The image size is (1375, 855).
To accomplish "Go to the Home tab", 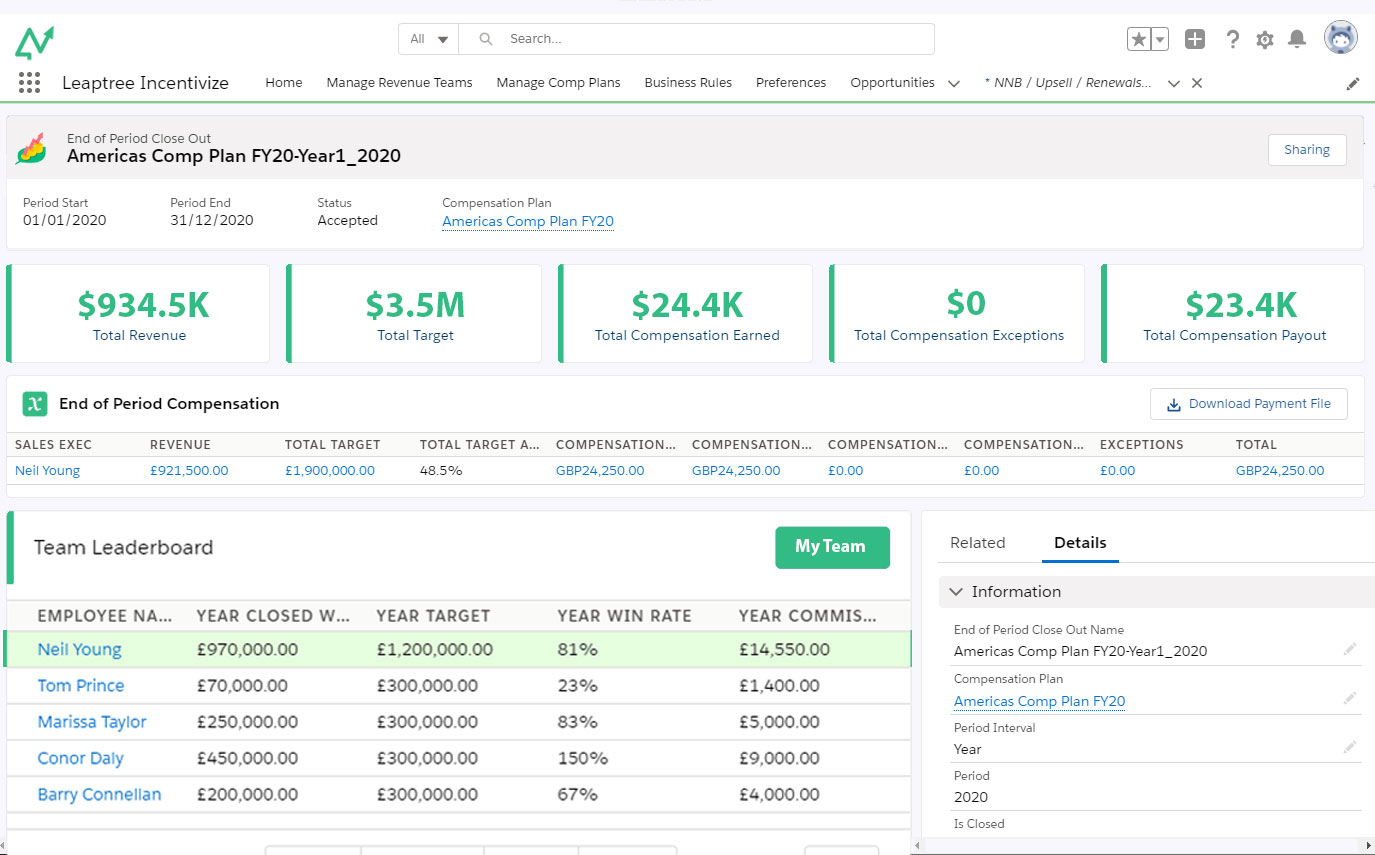I will [x=284, y=83].
